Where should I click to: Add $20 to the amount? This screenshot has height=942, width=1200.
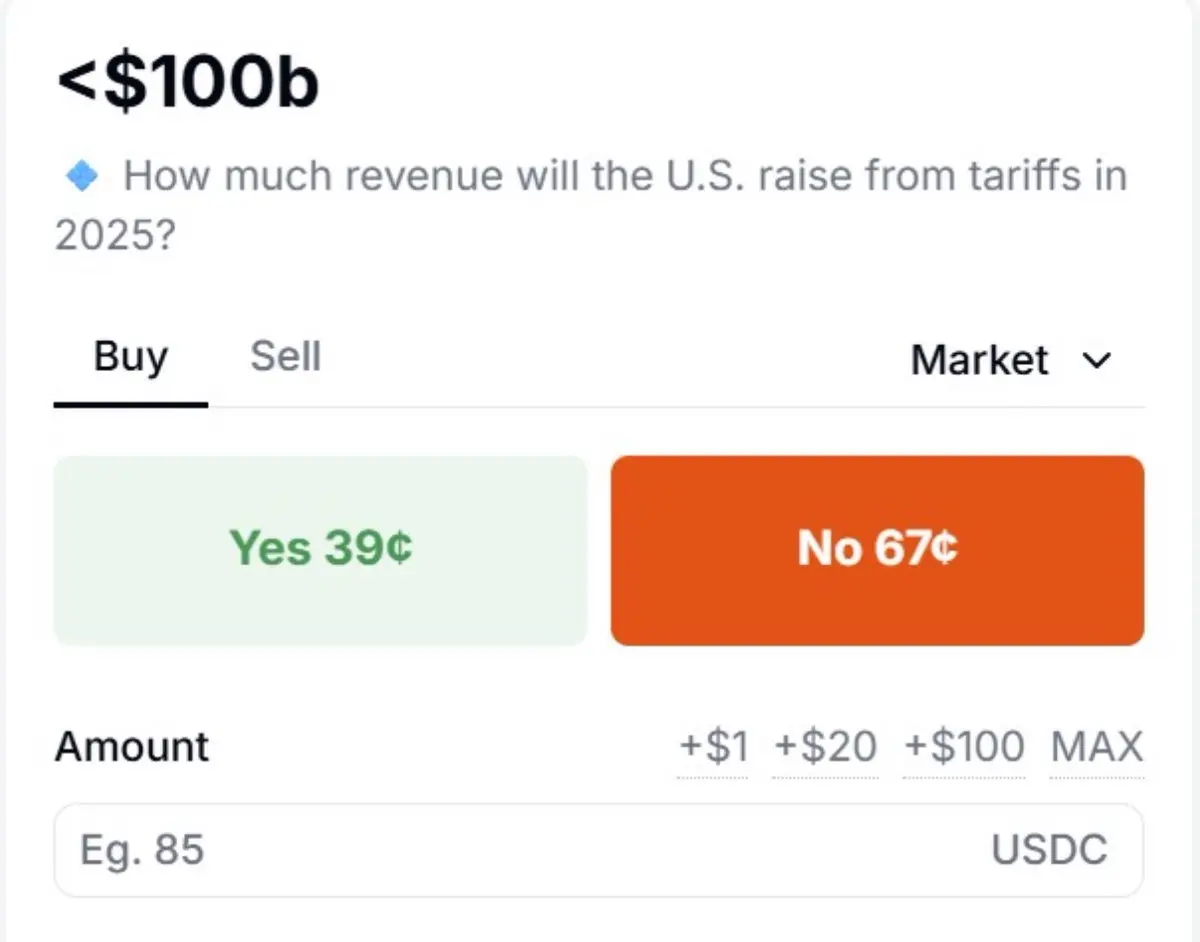pos(826,747)
